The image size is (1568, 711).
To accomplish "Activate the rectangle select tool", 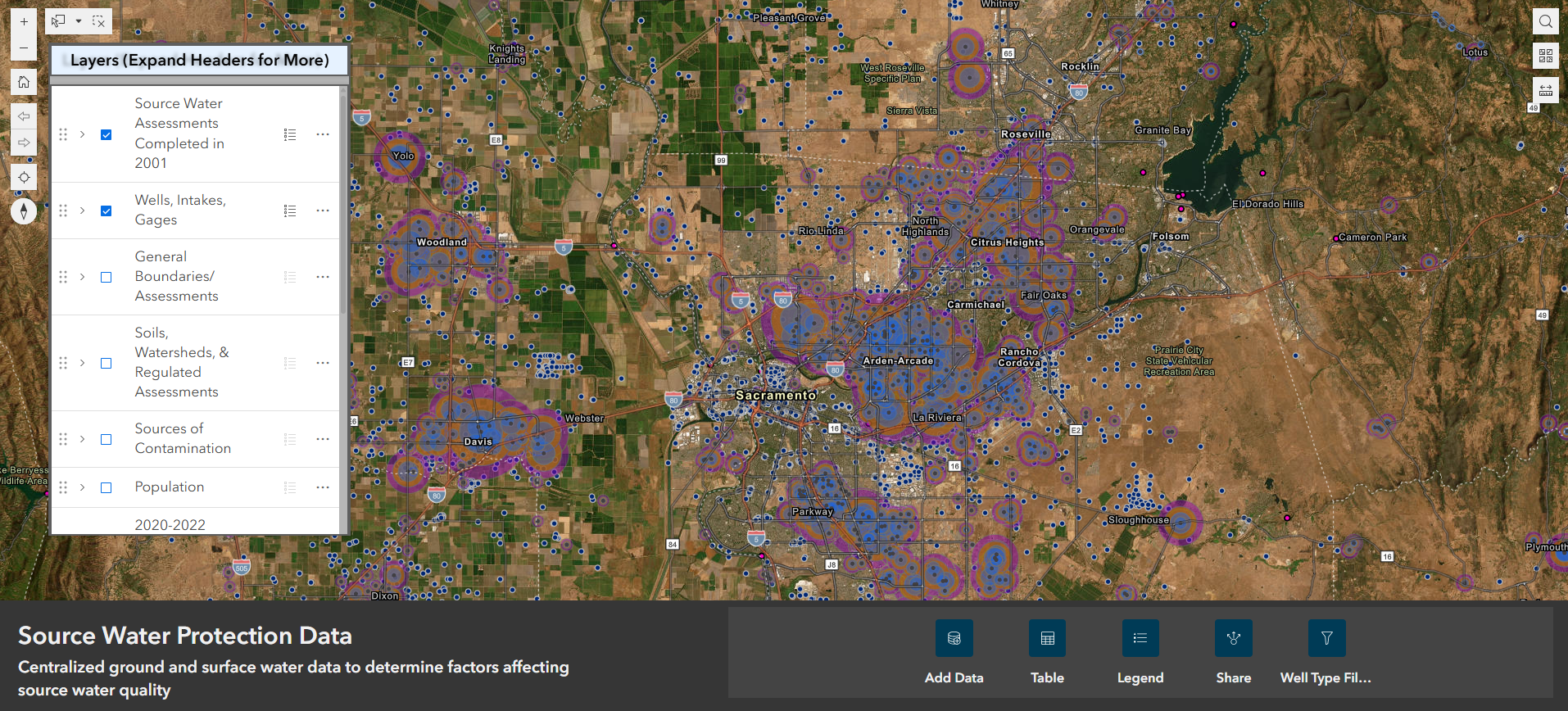I will (x=58, y=21).
